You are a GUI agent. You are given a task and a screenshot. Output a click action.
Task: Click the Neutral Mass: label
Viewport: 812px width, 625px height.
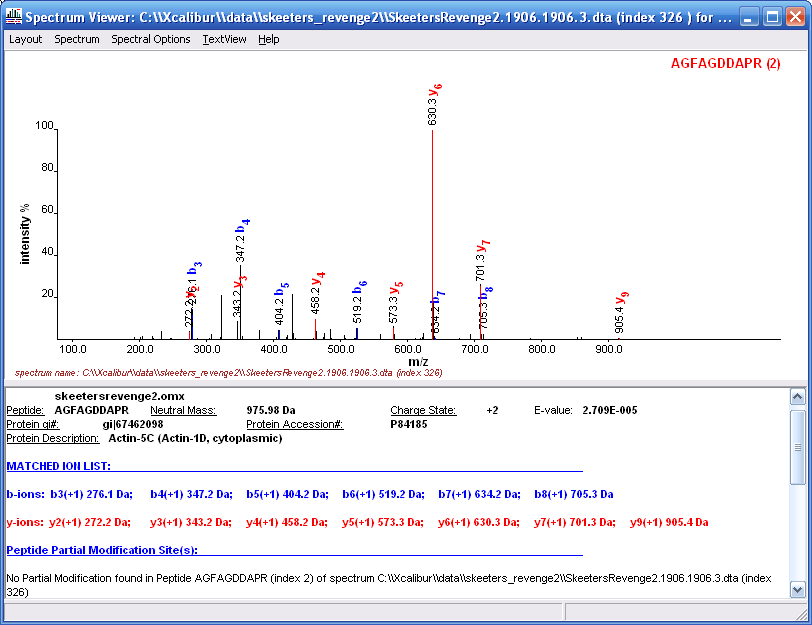point(183,410)
